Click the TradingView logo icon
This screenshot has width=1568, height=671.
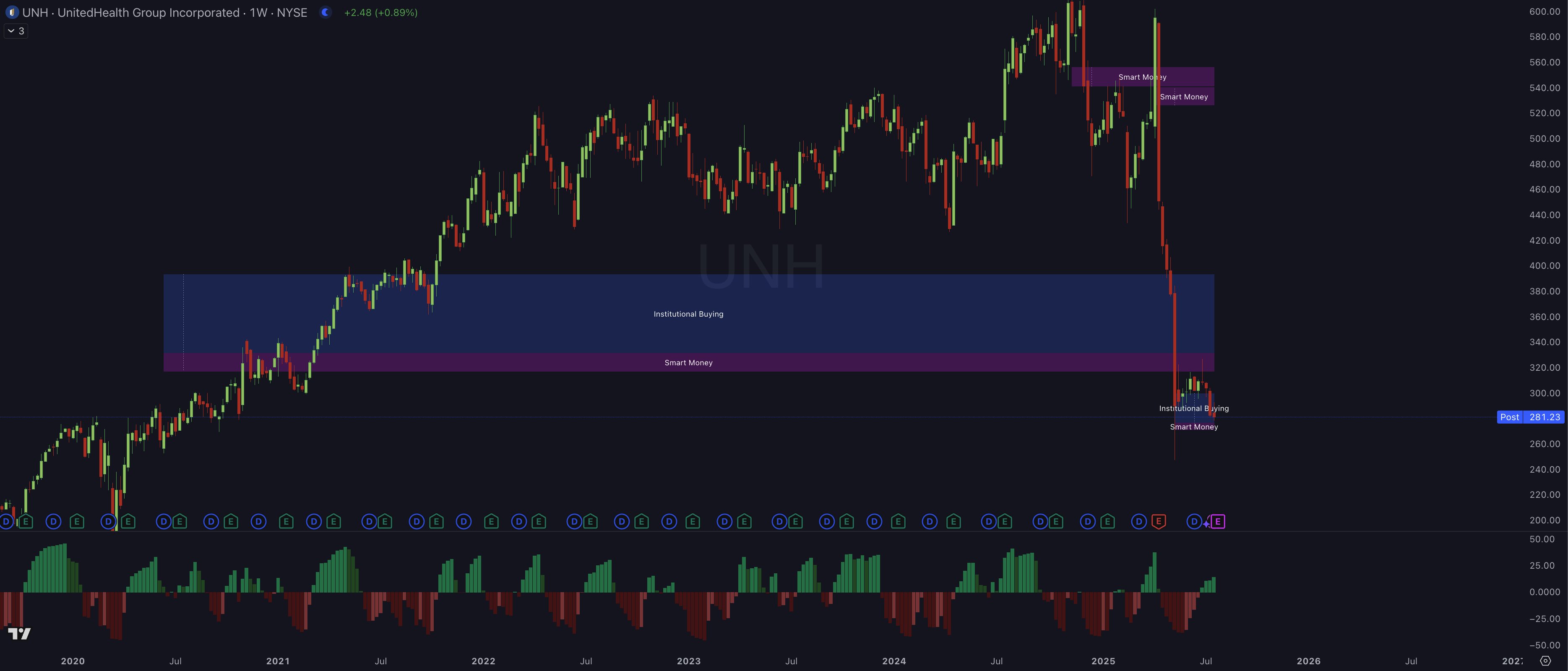pos(19,634)
